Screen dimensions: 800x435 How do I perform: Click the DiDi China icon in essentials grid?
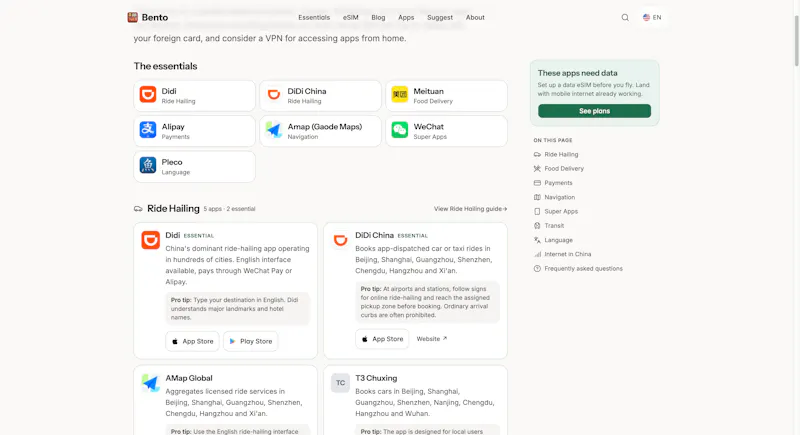(274, 94)
